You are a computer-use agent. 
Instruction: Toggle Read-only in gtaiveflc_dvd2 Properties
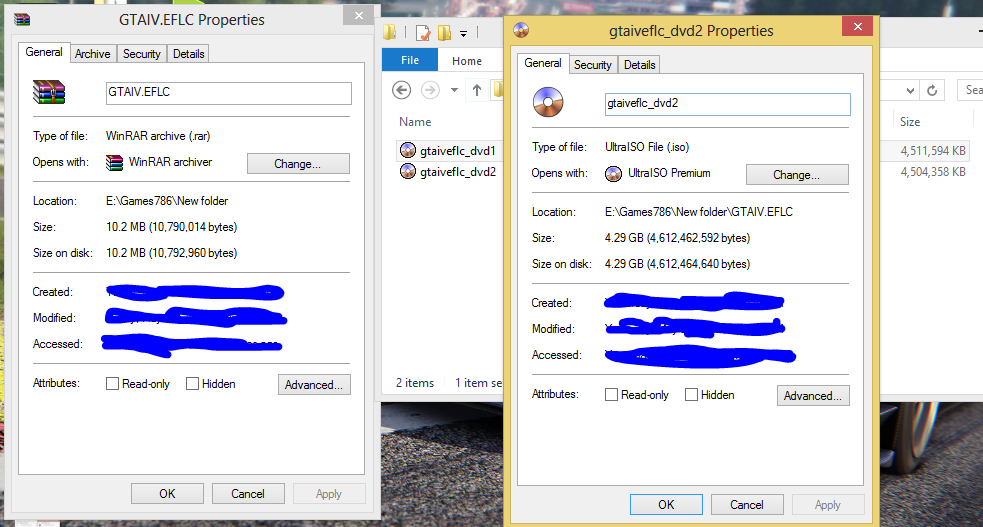click(611, 395)
